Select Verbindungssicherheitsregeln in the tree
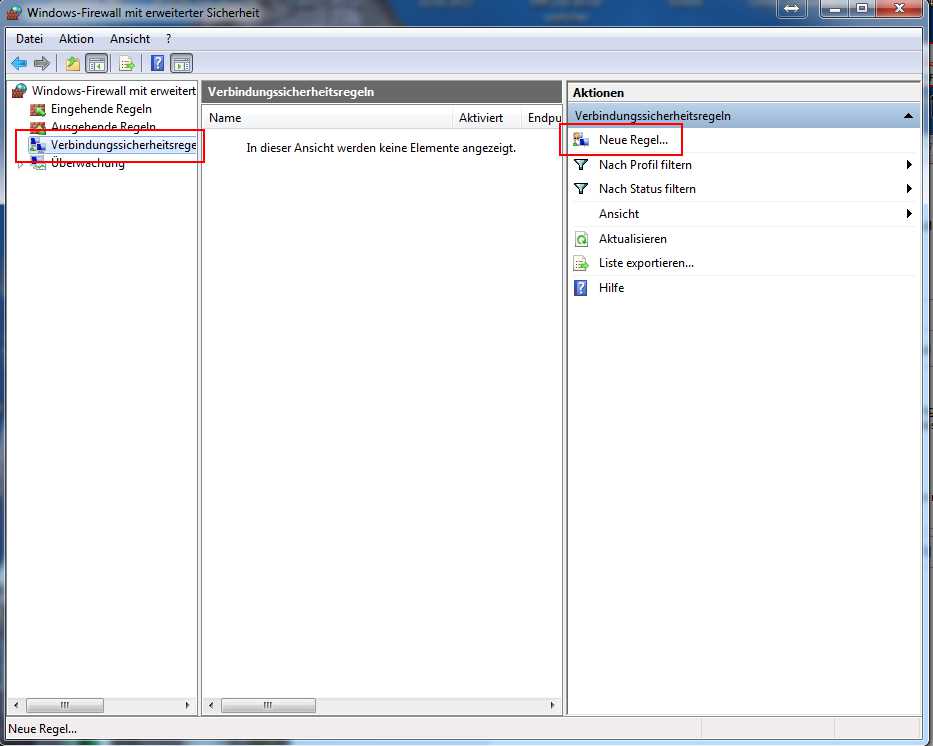This screenshot has width=933, height=746. (123, 145)
